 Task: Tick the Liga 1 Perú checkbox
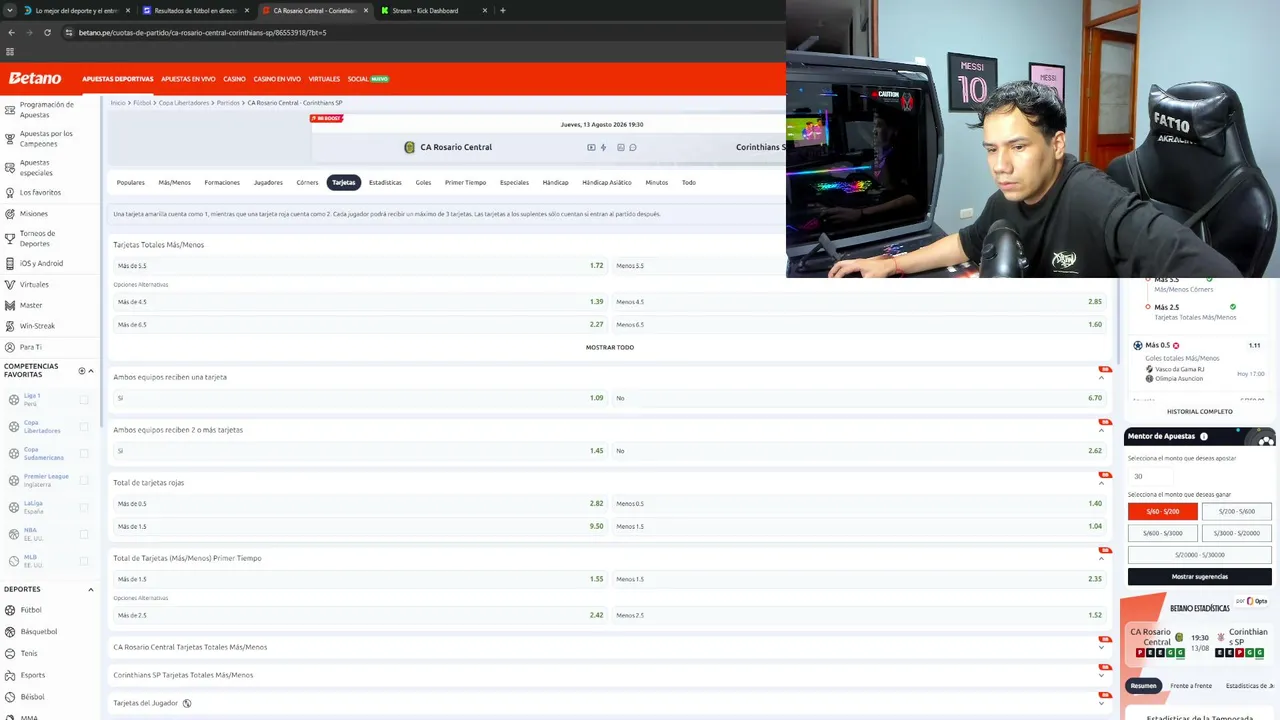pyautogui.click(x=84, y=400)
